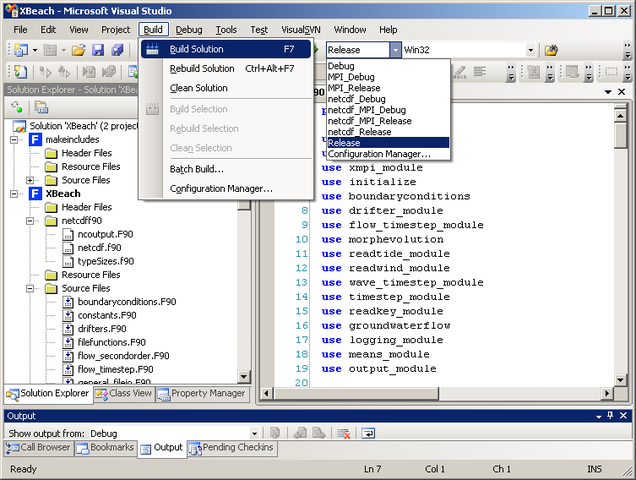Open the active files dropdown arrow in editor
This screenshot has height=480, width=636.
(x=608, y=92)
